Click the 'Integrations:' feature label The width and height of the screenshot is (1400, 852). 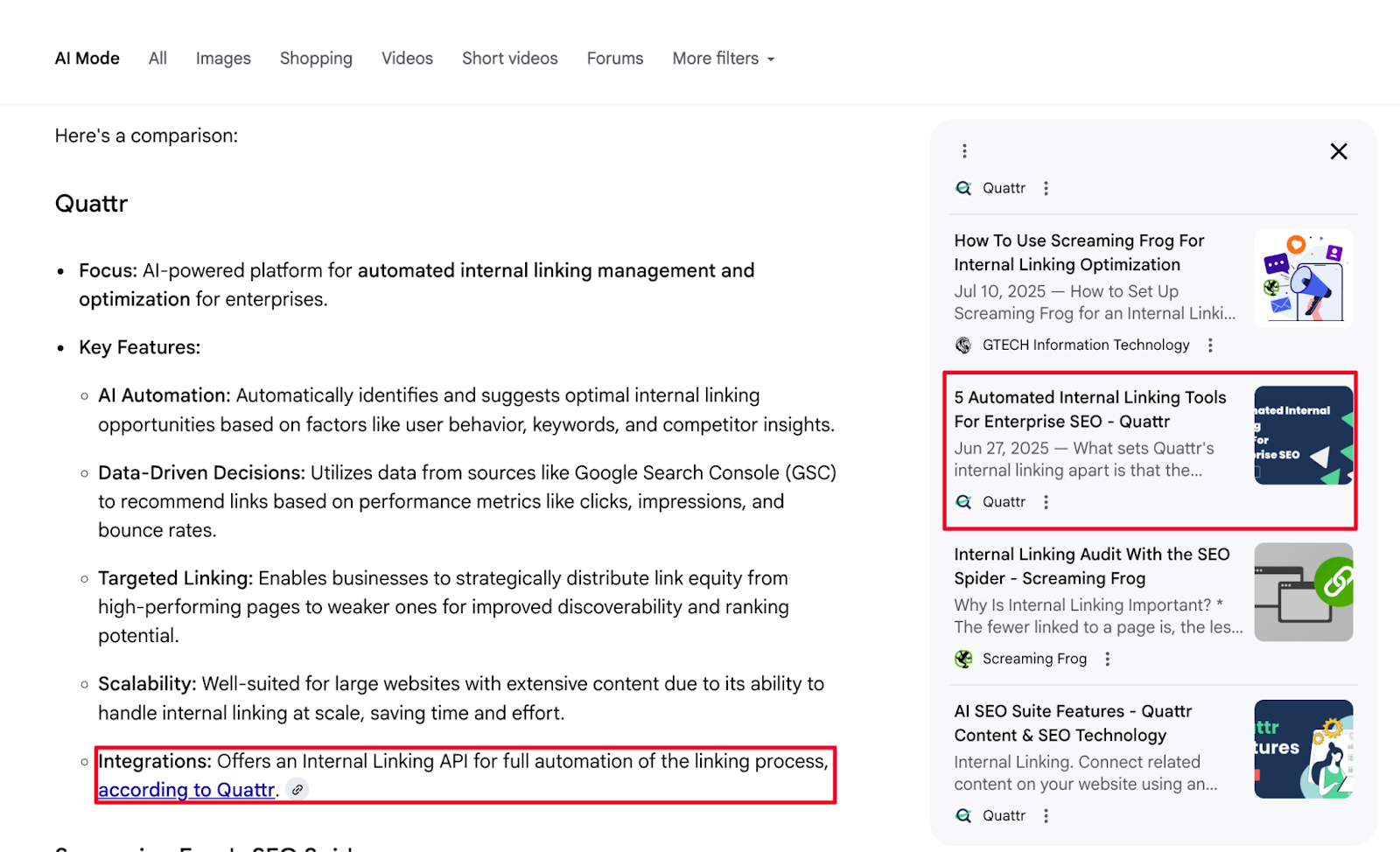pyautogui.click(x=155, y=761)
